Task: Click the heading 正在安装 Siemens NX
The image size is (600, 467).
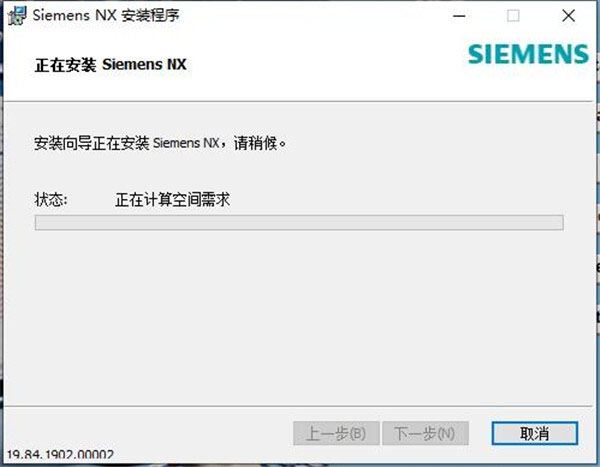Action: [111, 64]
